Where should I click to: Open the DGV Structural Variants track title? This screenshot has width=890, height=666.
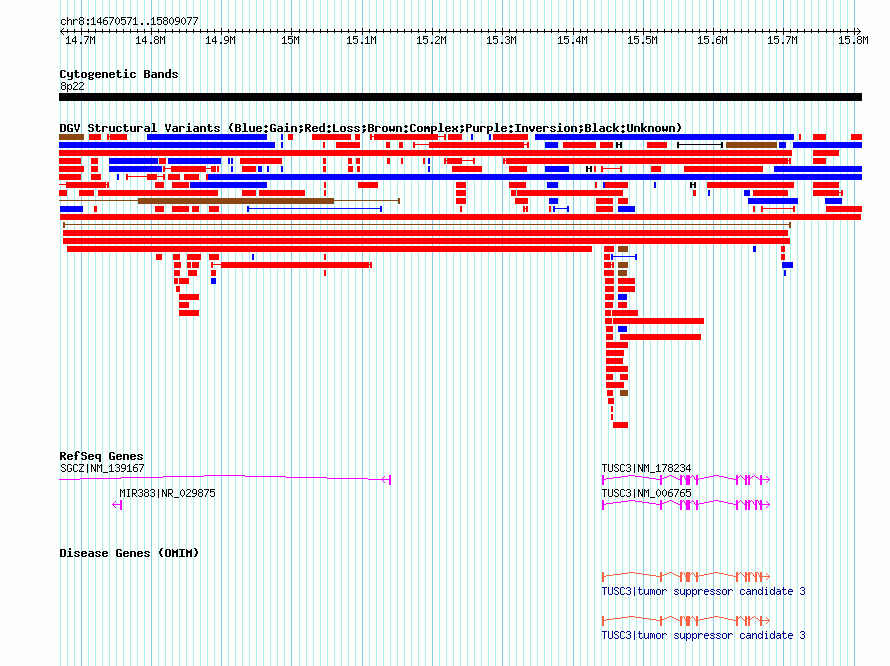click(x=370, y=128)
